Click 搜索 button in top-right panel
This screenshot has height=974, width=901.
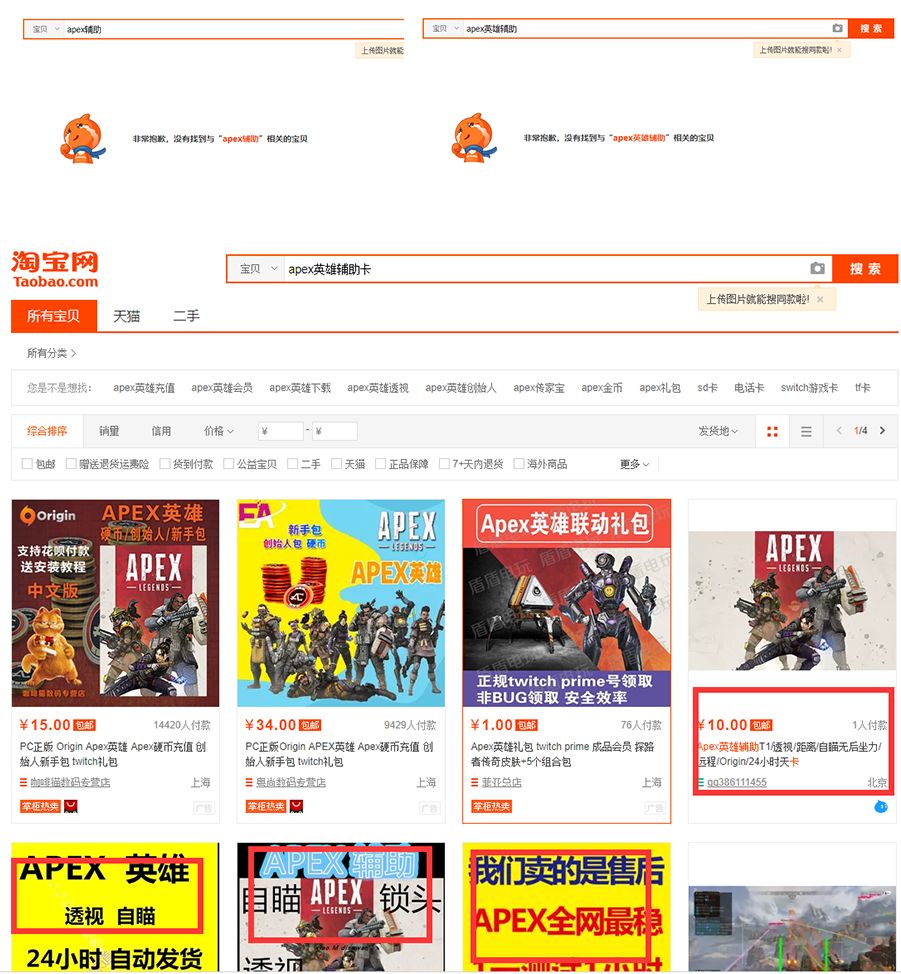[x=871, y=29]
